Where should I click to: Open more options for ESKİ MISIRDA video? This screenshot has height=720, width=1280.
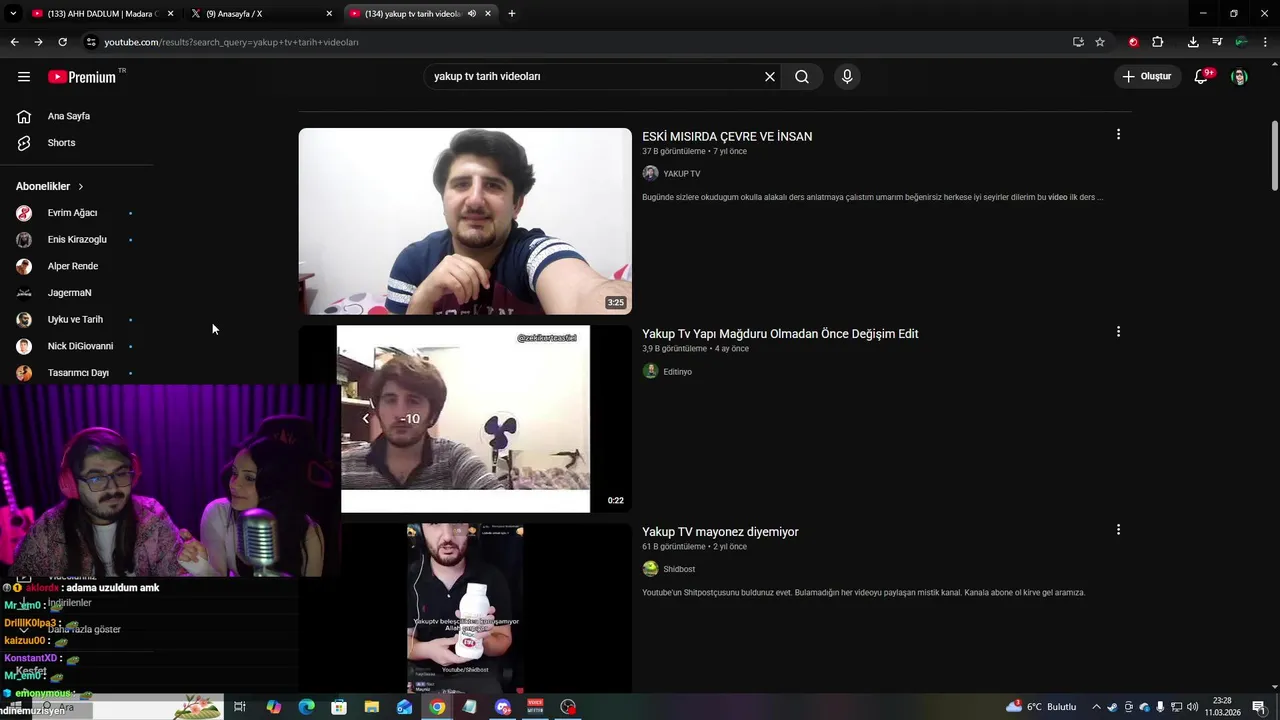(x=1118, y=134)
